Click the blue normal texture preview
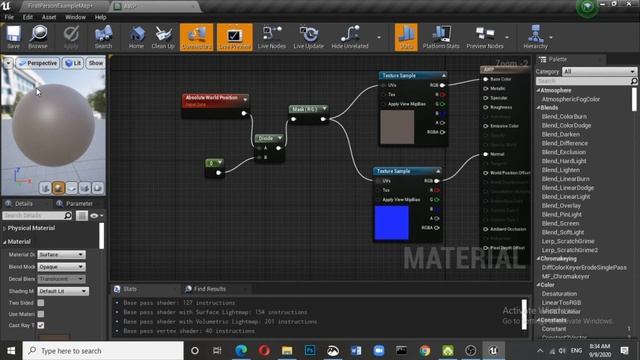Screen dimensions: 640x360 tap(391, 223)
